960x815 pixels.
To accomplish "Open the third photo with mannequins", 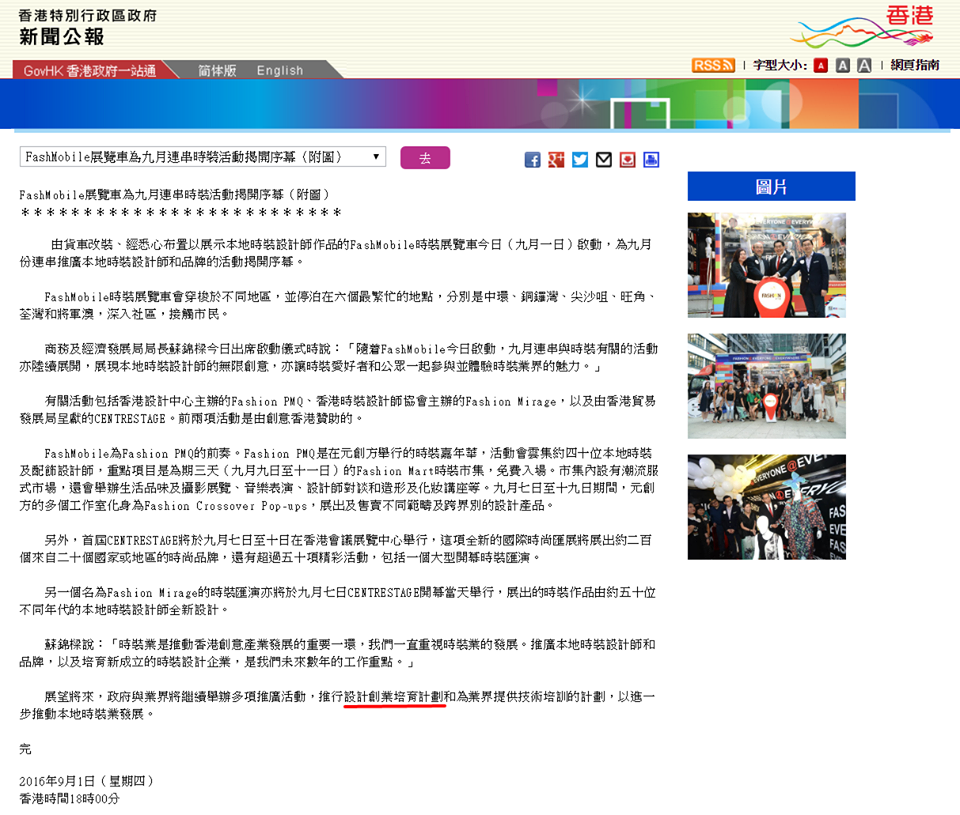I will pos(766,507).
